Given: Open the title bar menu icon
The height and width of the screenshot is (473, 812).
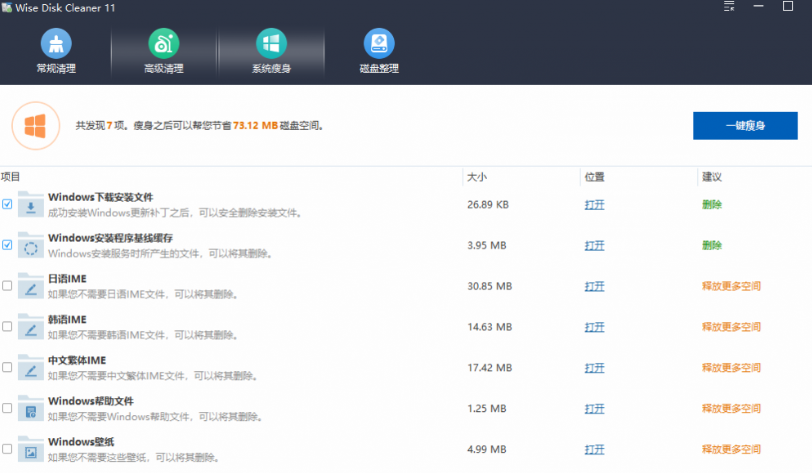Looking at the screenshot, I should (729, 7).
